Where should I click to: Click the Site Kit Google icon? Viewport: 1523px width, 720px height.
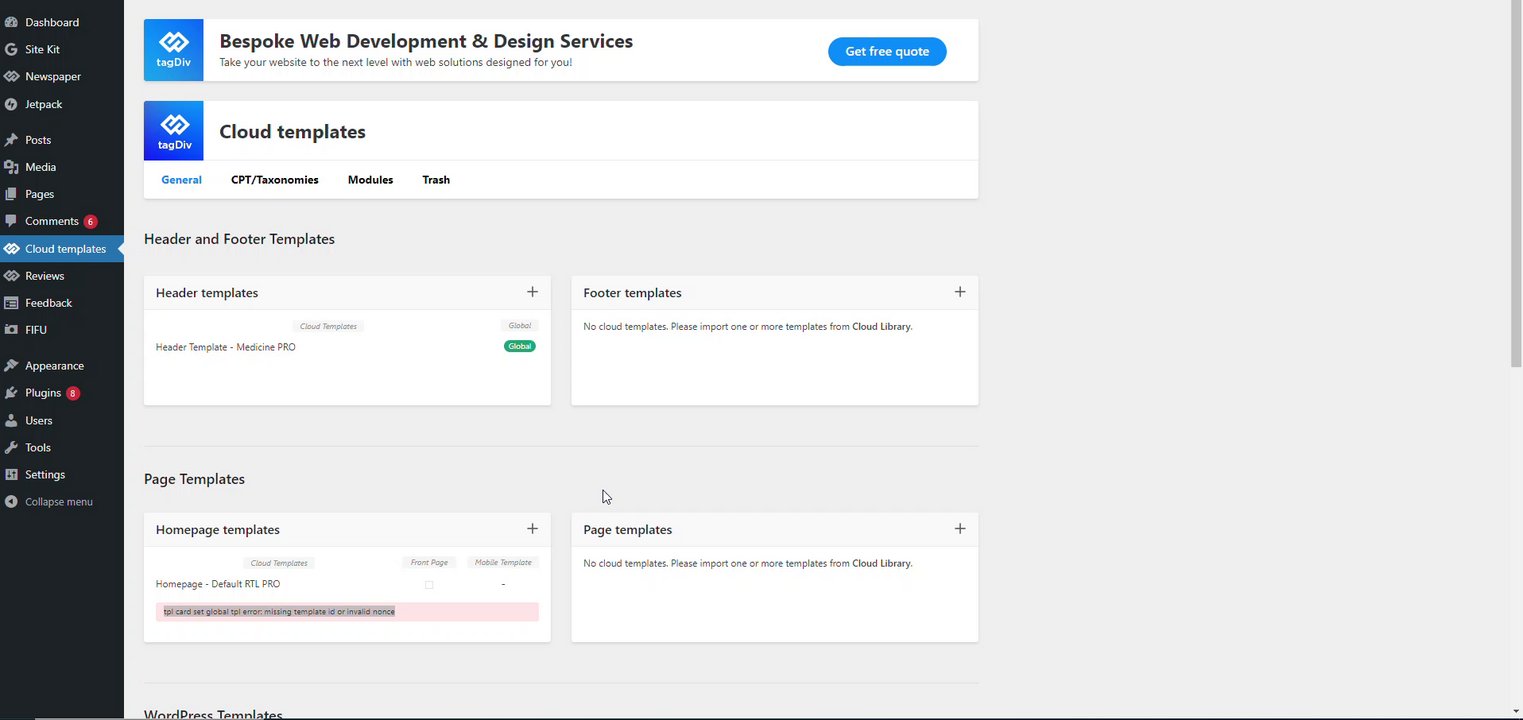11,49
